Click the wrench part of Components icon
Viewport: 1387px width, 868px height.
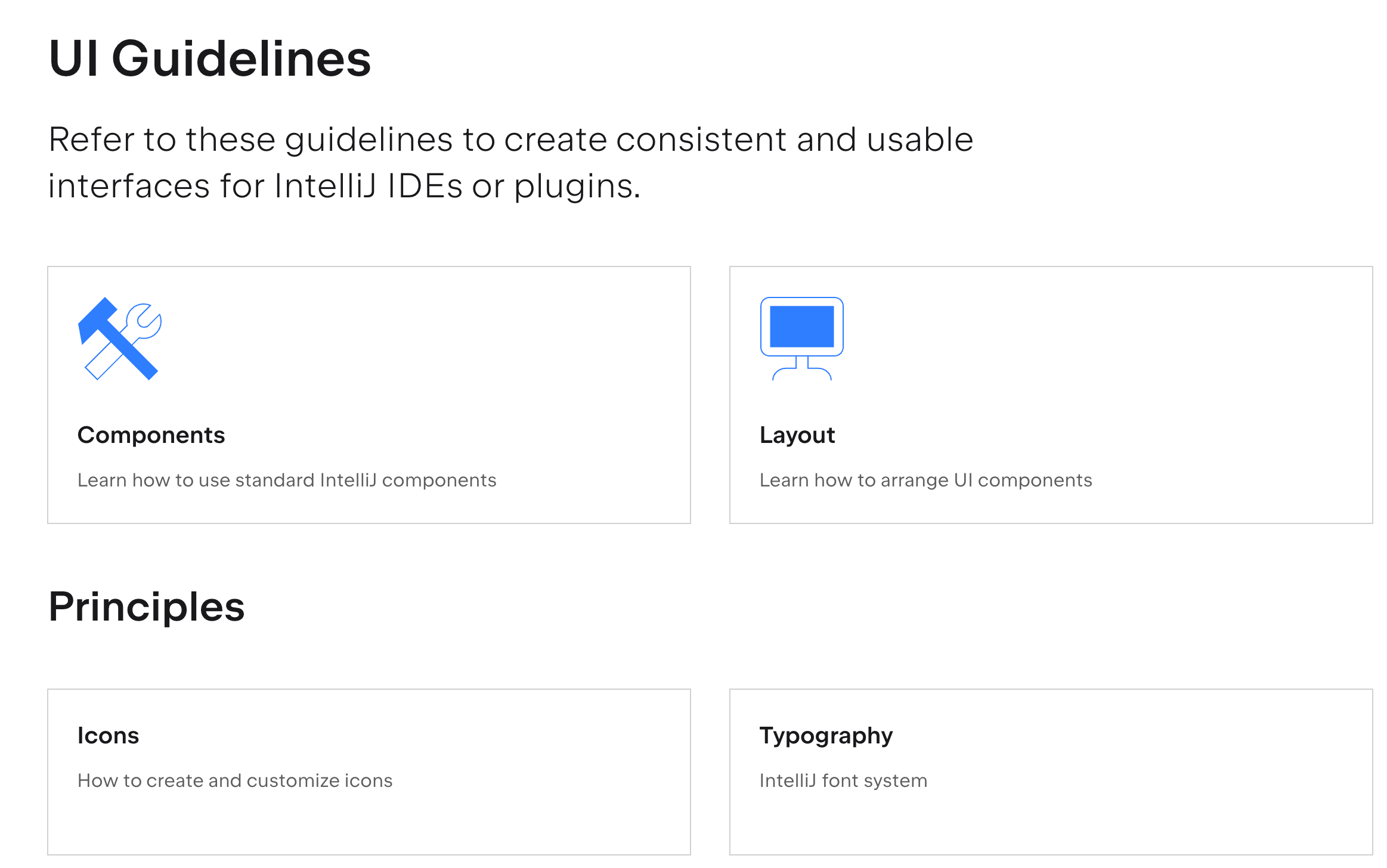tap(143, 322)
